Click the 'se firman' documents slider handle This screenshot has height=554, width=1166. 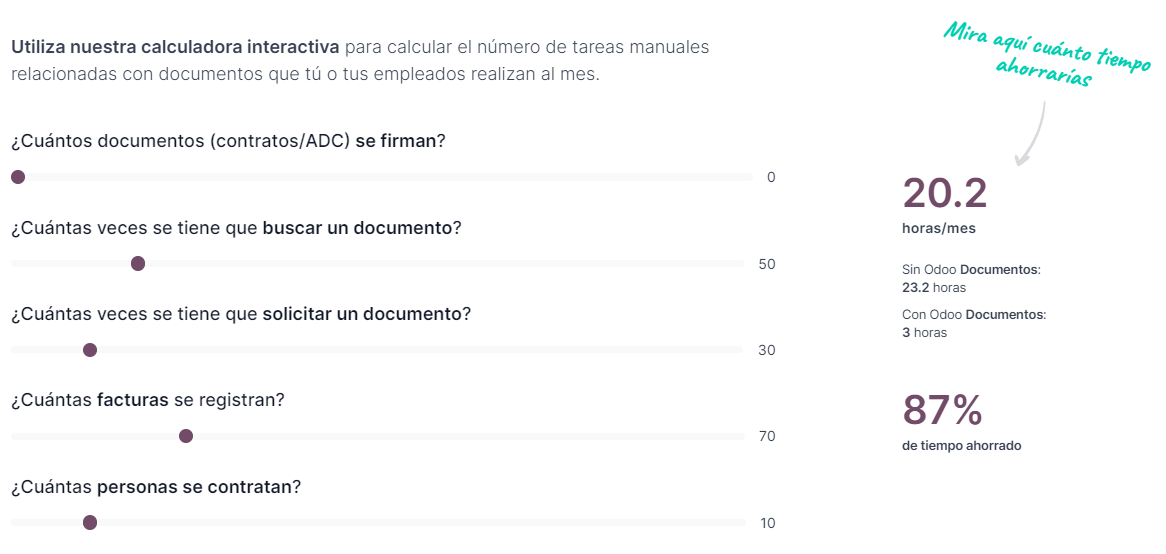18,177
